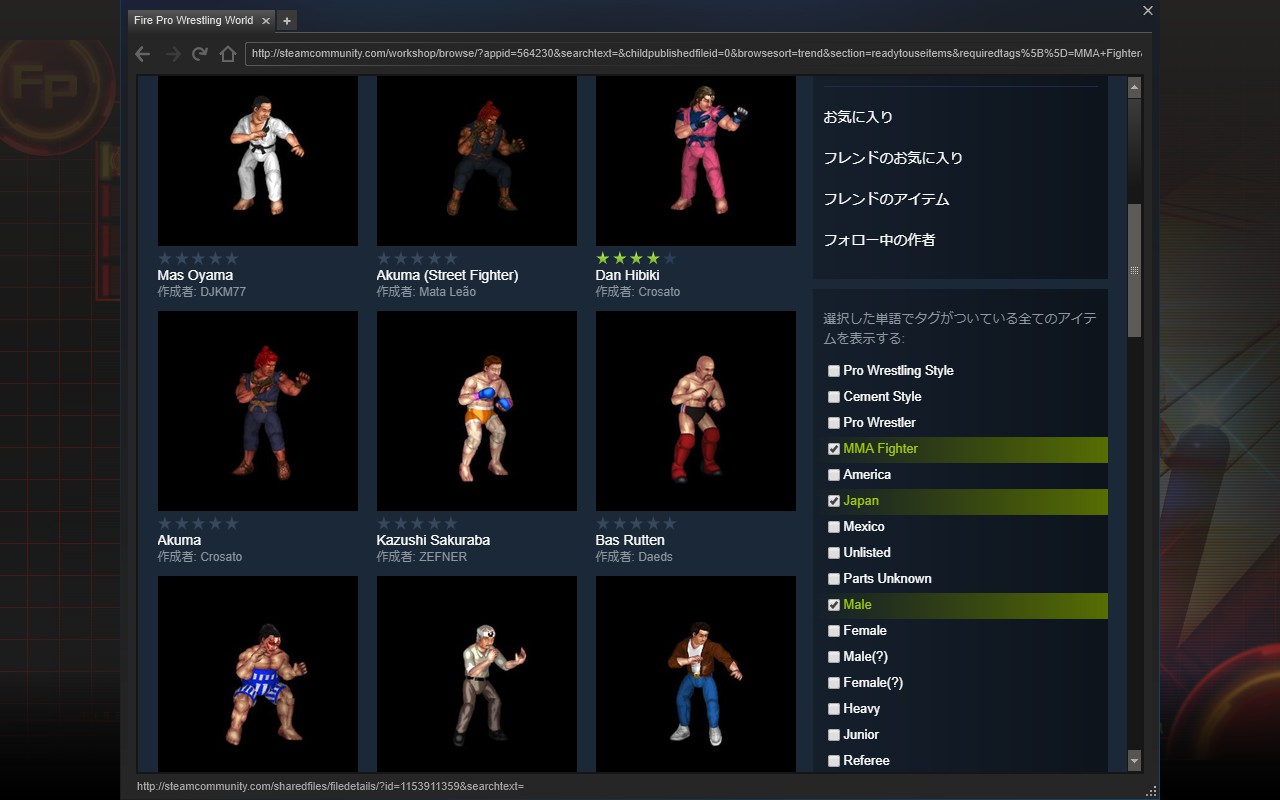Open the Kazushi Sakuraba thumbnail

[x=477, y=411]
